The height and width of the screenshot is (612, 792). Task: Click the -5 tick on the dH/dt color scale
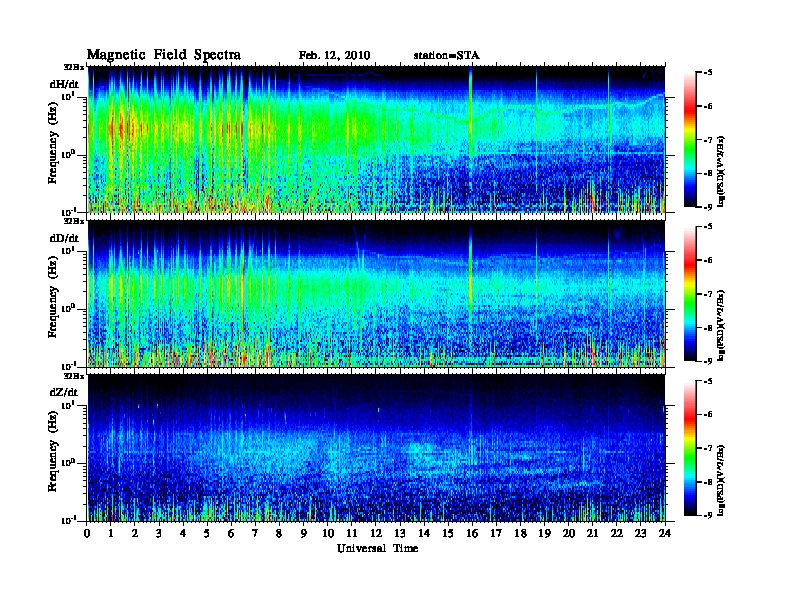(708, 73)
